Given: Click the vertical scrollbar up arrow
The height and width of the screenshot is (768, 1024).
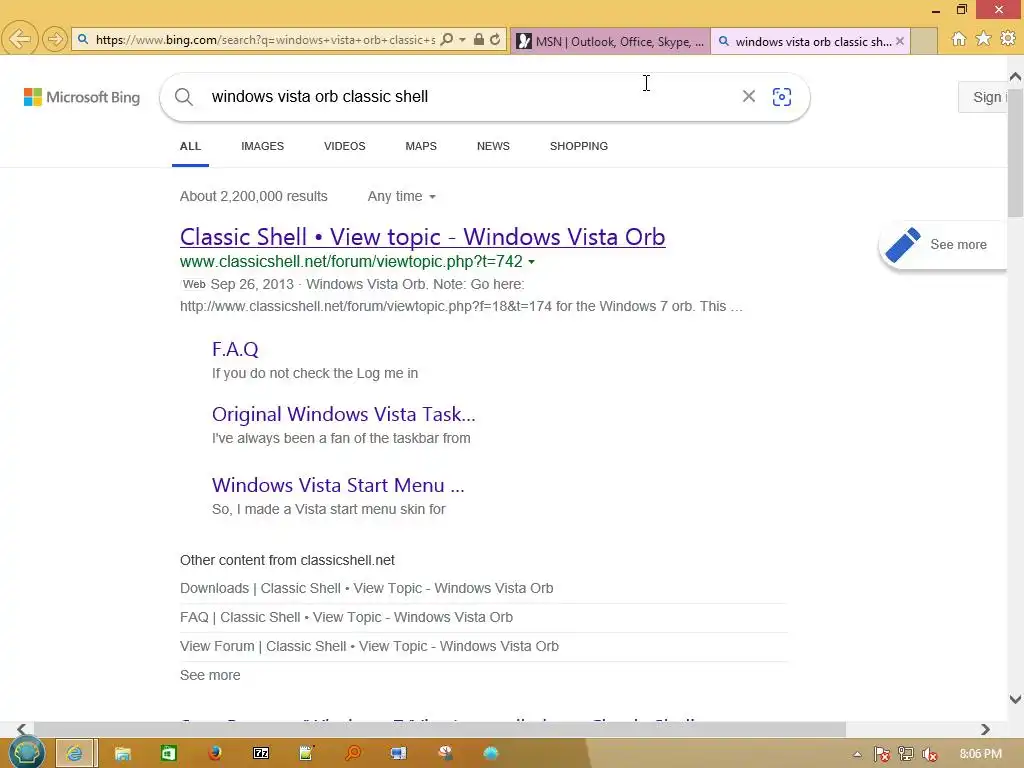Looking at the screenshot, I should [1016, 76].
